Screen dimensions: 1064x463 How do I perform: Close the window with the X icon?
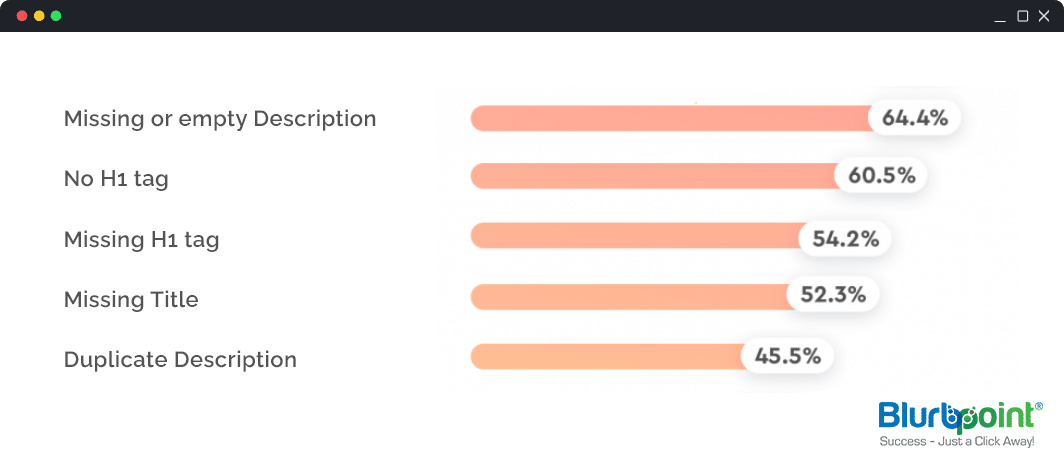tap(1044, 16)
